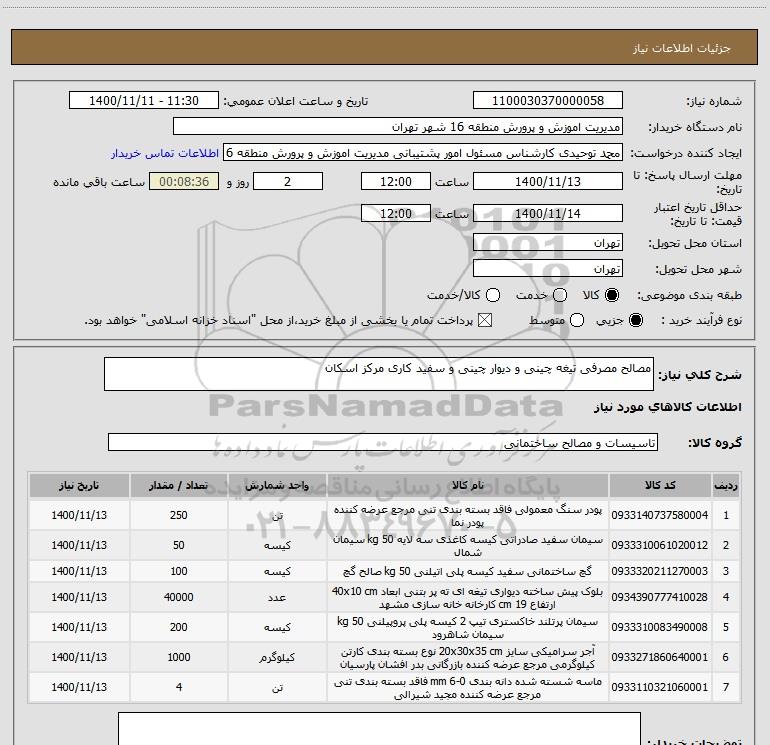
Task: Select the خدمت radio button
Action: [x=560, y=295]
